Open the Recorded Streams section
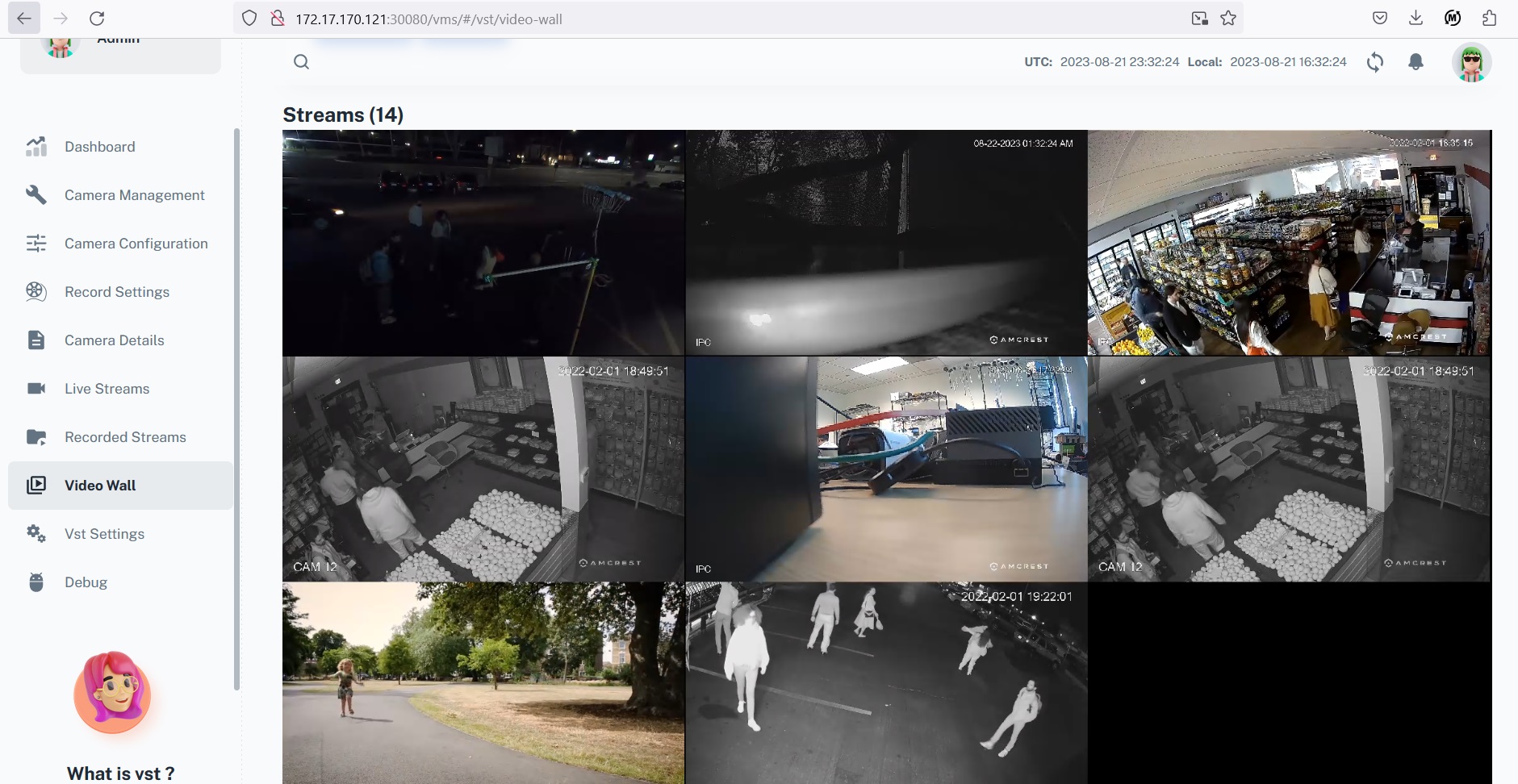The height and width of the screenshot is (784, 1518). click(x=124, y=436)
